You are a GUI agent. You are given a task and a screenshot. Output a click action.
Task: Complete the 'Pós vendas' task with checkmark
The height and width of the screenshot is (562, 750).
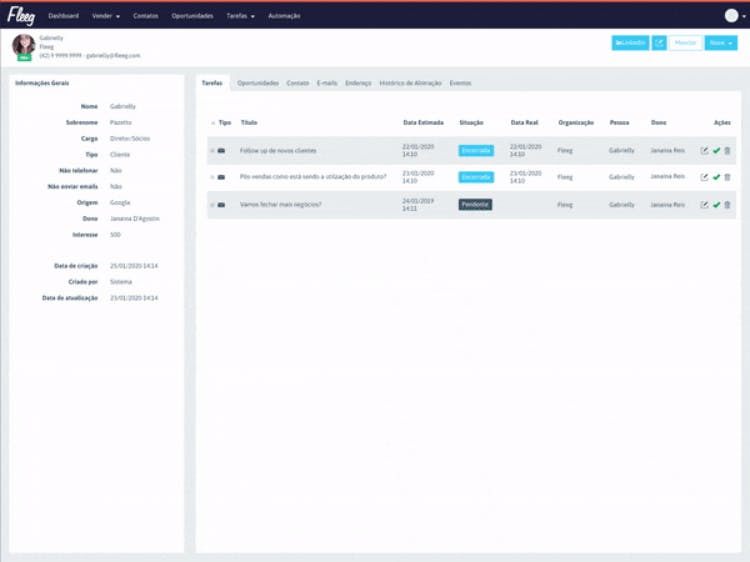[717, 177]
